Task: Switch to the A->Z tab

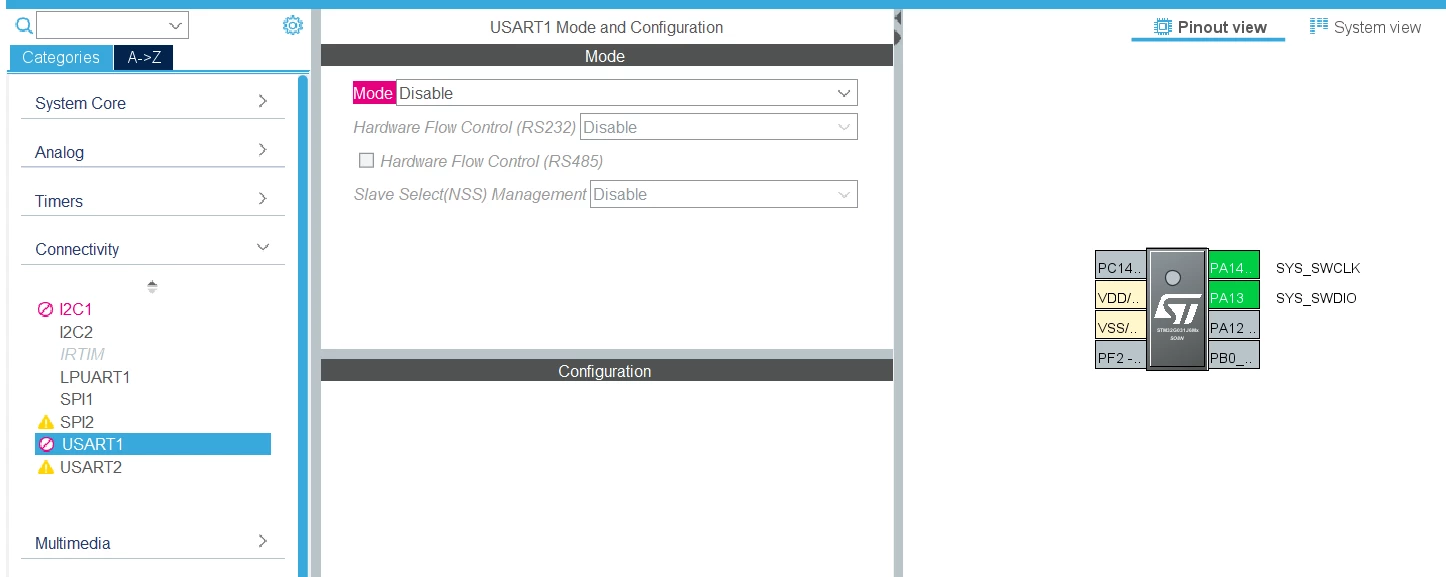Action: (x=144, y=57)
